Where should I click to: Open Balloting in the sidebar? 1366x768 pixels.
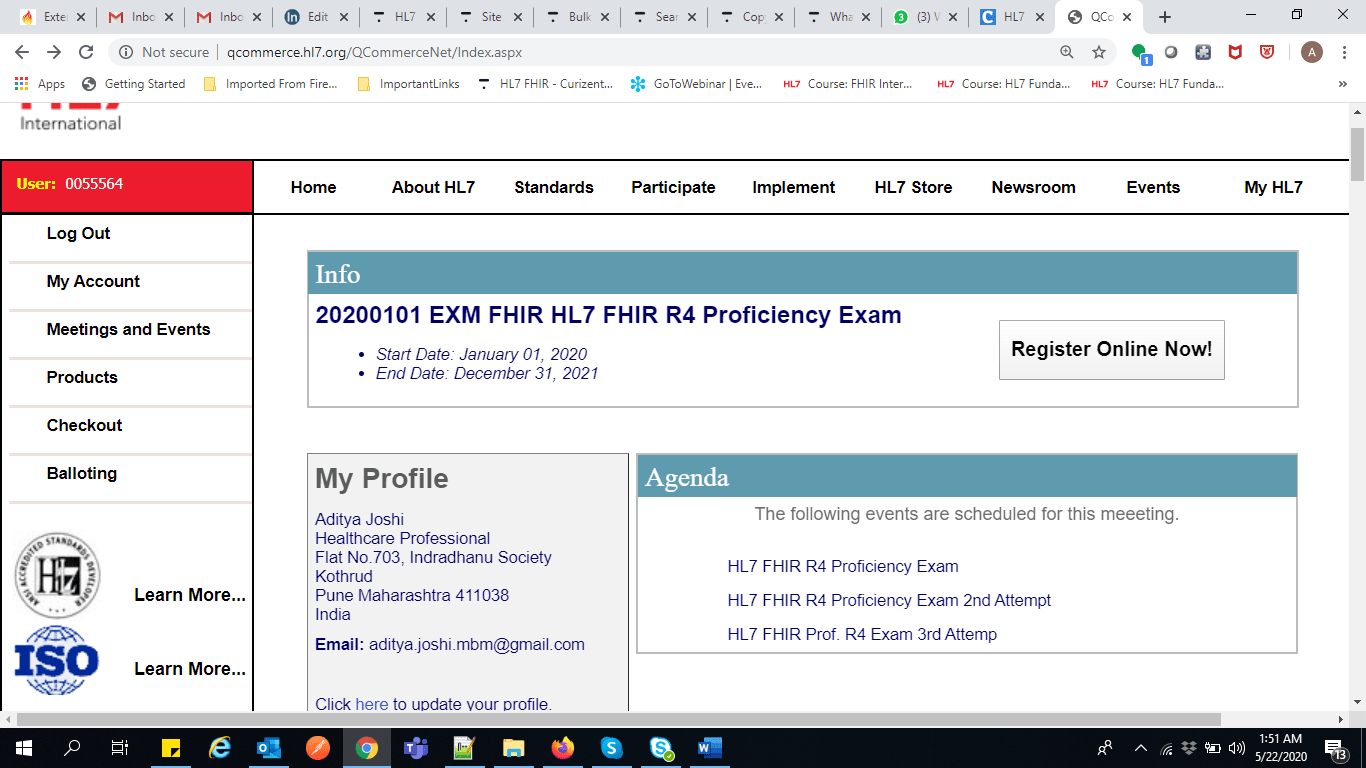coord(81,473)
